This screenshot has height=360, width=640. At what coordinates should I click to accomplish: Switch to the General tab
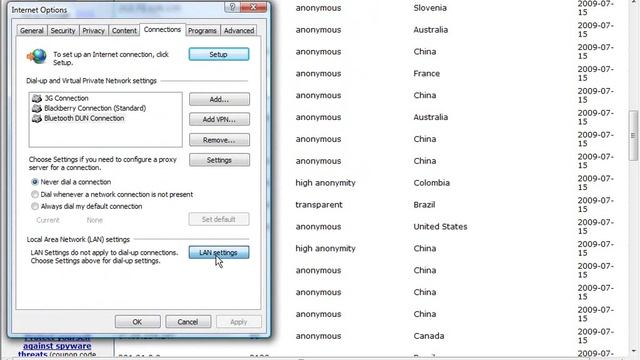[32, 31]
